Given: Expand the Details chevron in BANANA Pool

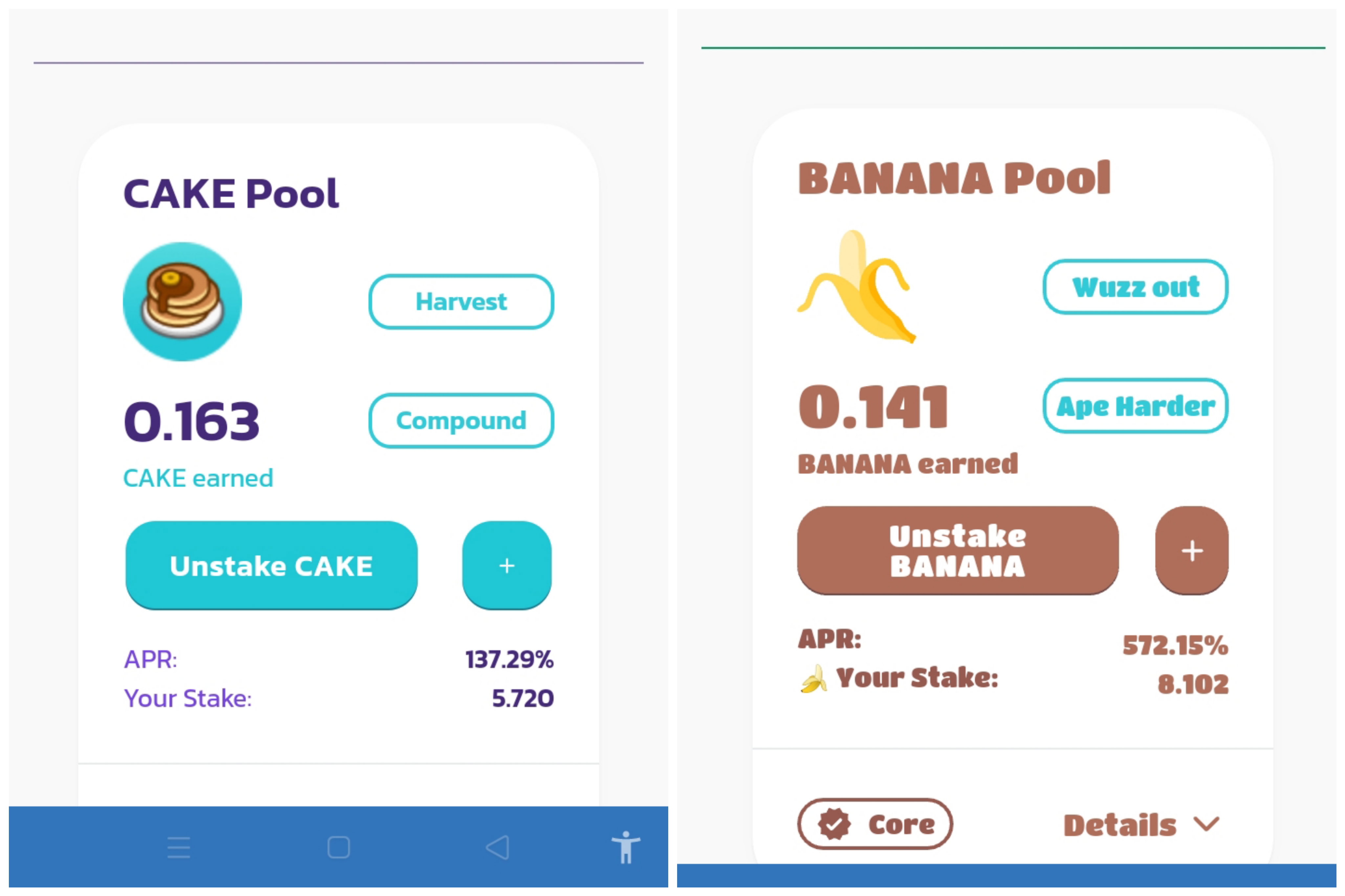Looking at the screenshot, I should click(1206, 824).
